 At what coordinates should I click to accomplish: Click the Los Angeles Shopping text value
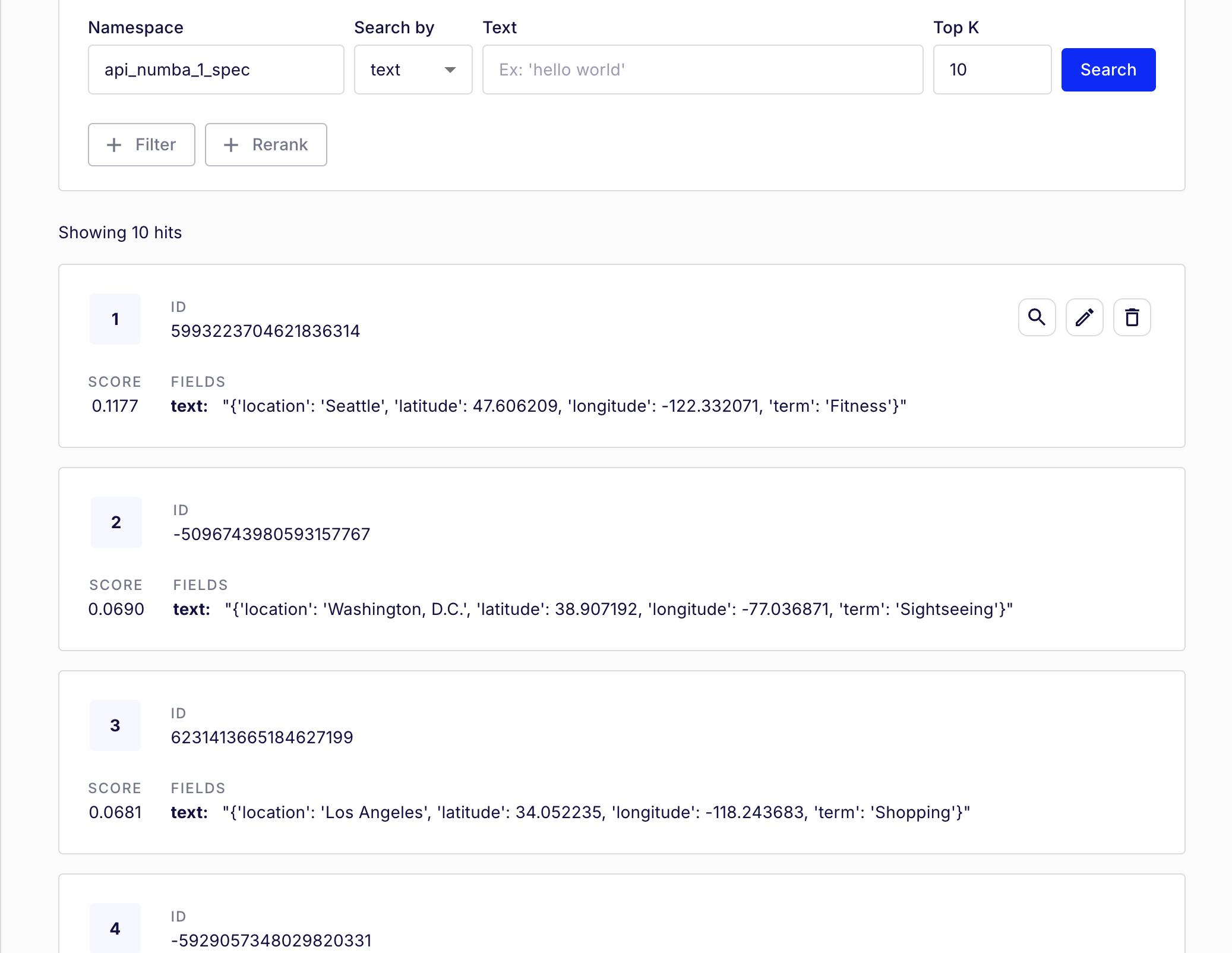click(596, 813)
